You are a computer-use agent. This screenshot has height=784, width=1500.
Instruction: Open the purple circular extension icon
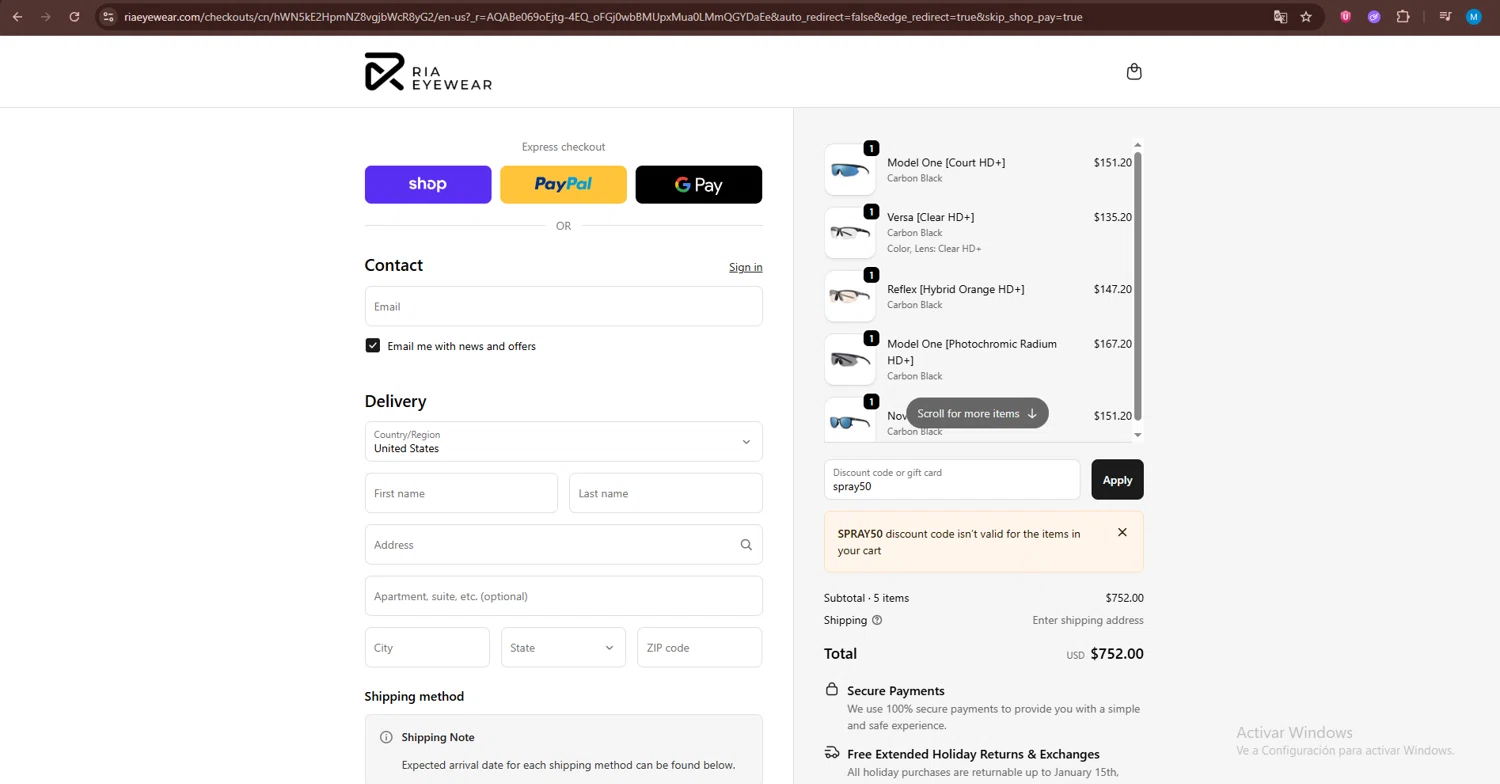click(x=1374, y=17)
